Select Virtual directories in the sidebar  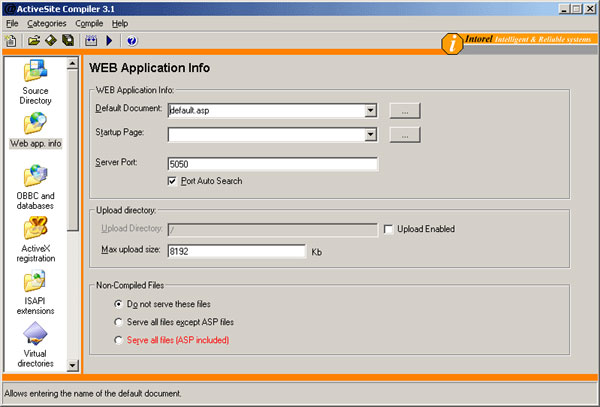(36, 345)
